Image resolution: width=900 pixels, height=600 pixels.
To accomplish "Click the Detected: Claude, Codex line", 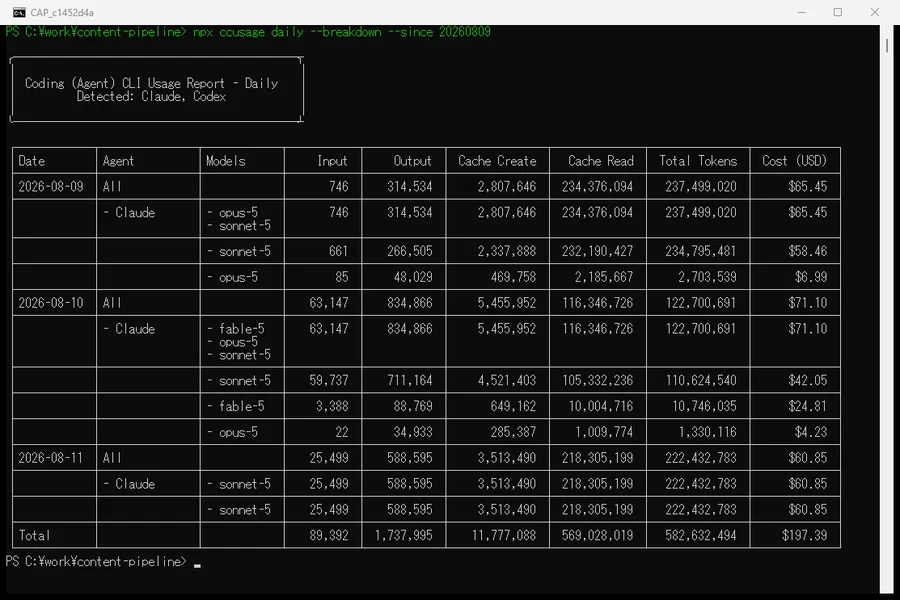I will click(x=152, y=96).
